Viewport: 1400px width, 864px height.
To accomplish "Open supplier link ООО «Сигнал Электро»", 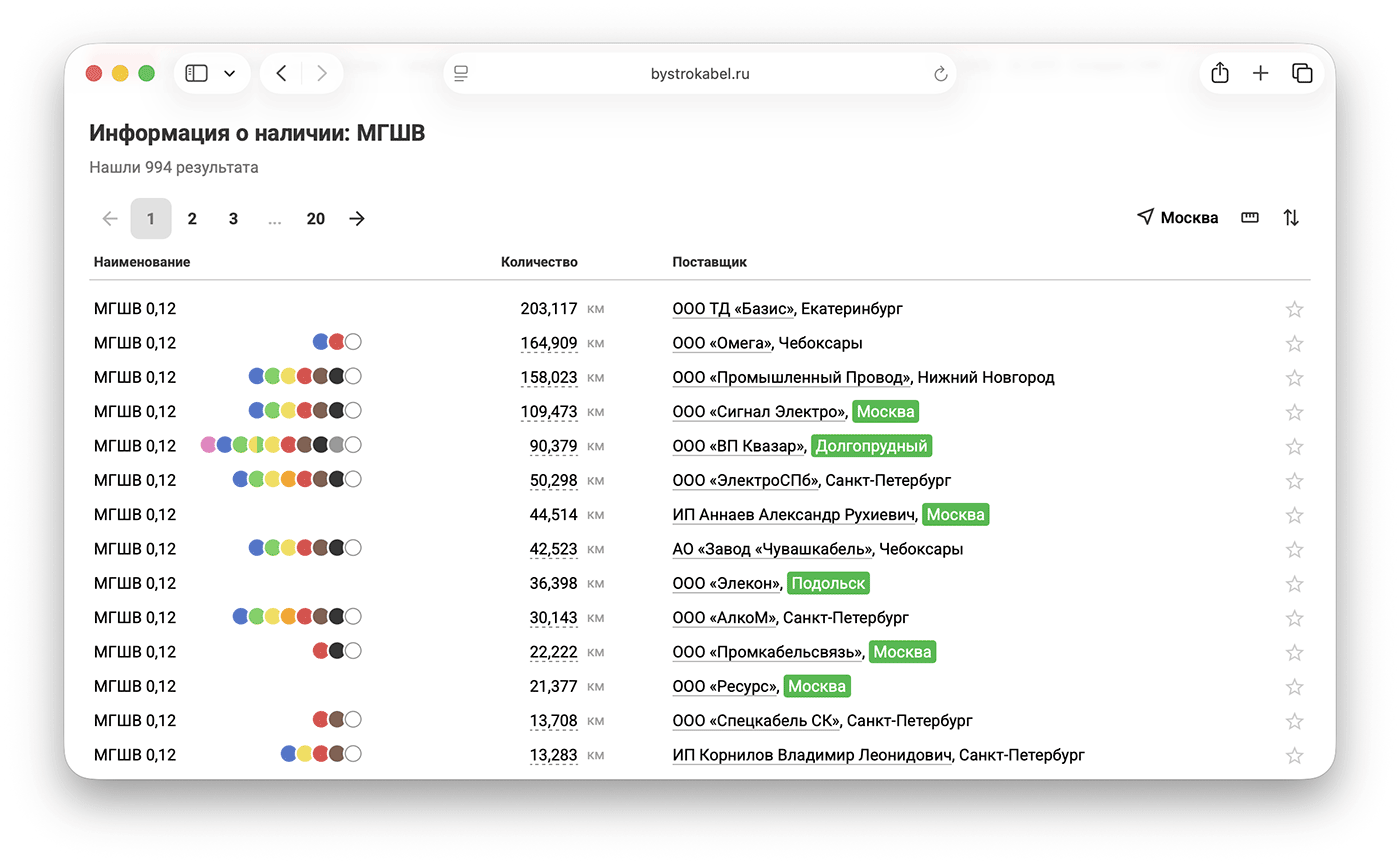I will tap(760, 412).
